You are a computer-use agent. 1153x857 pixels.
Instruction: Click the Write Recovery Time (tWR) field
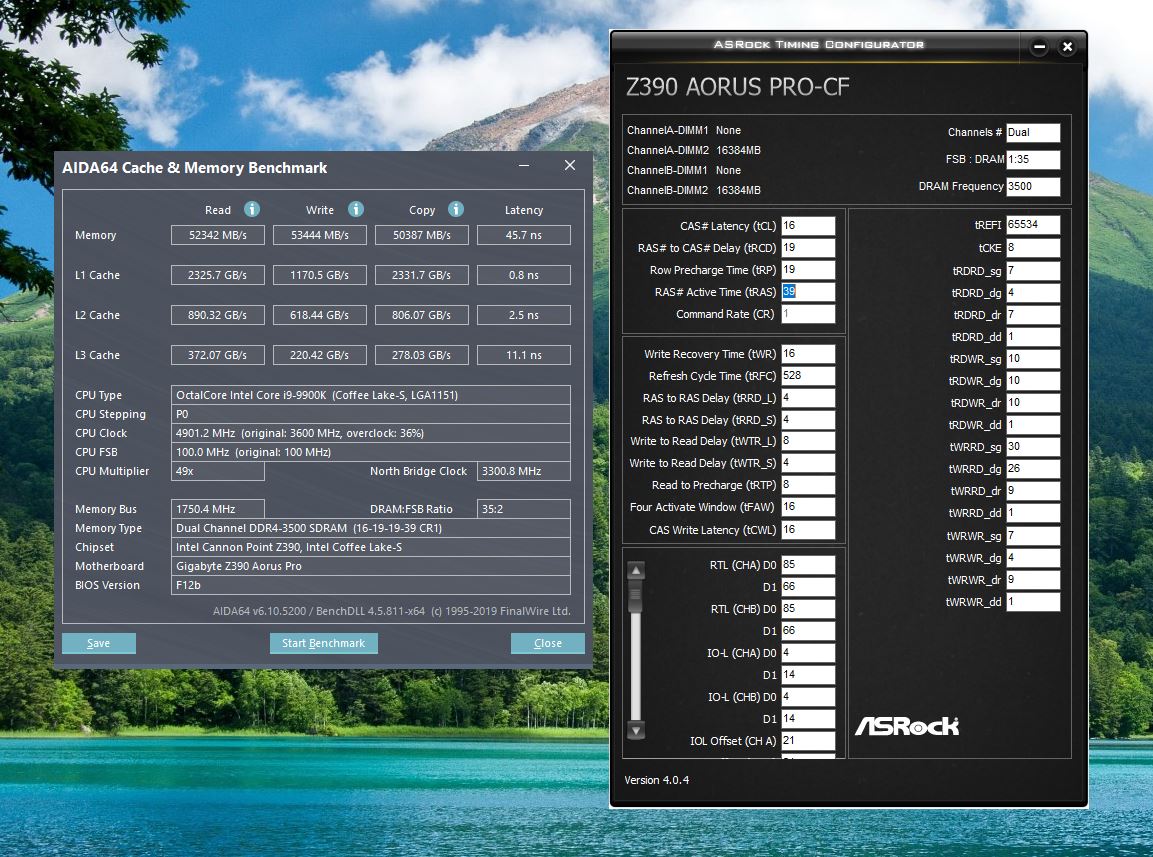point(808,353)
